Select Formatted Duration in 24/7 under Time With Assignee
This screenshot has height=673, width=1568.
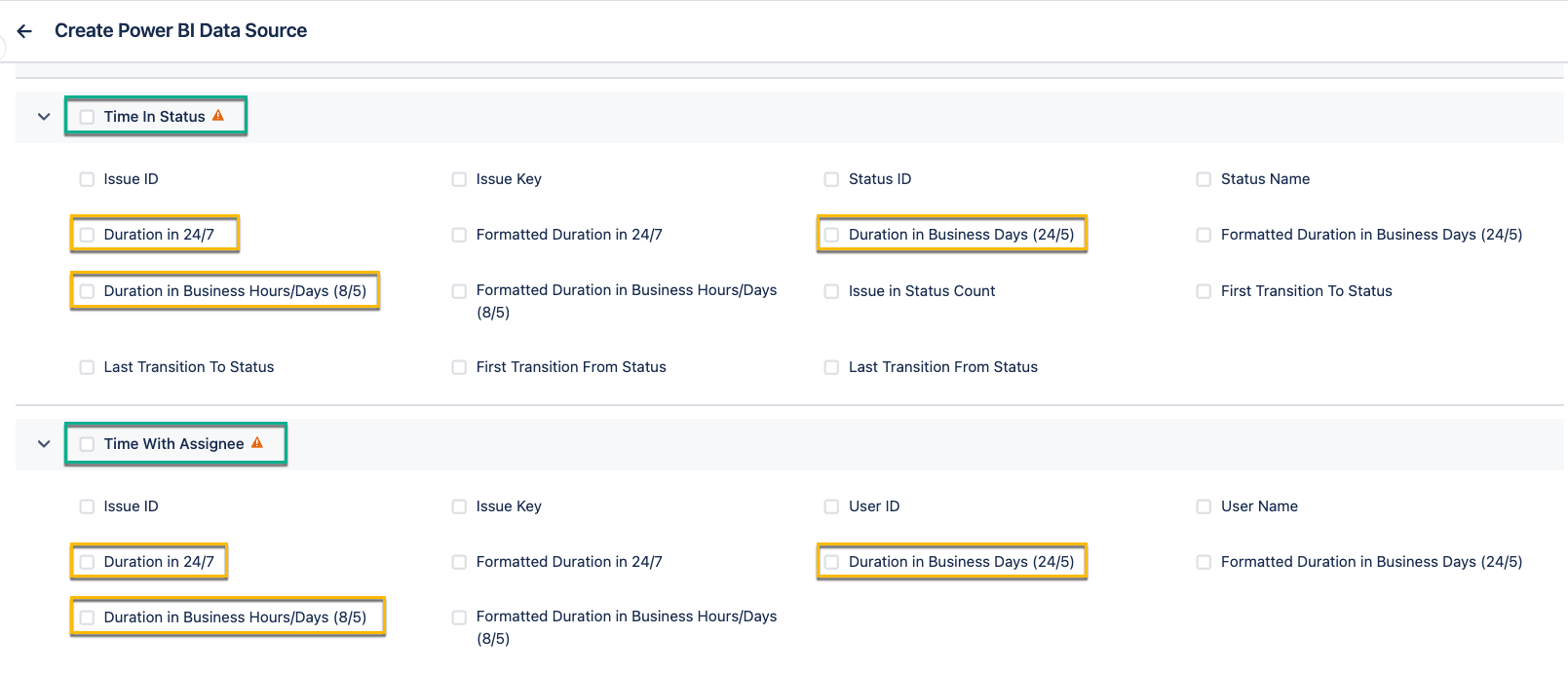[x=459, y=562]
